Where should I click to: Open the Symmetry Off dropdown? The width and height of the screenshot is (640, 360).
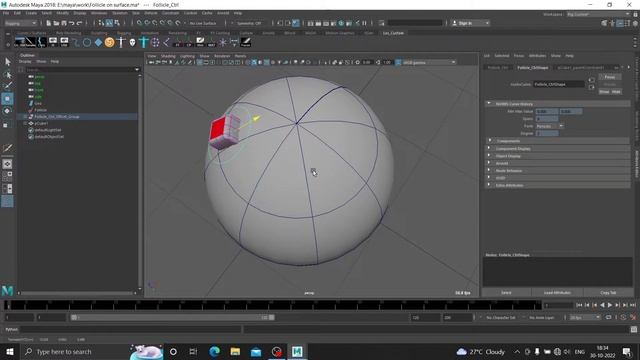[x=249, y=23]
